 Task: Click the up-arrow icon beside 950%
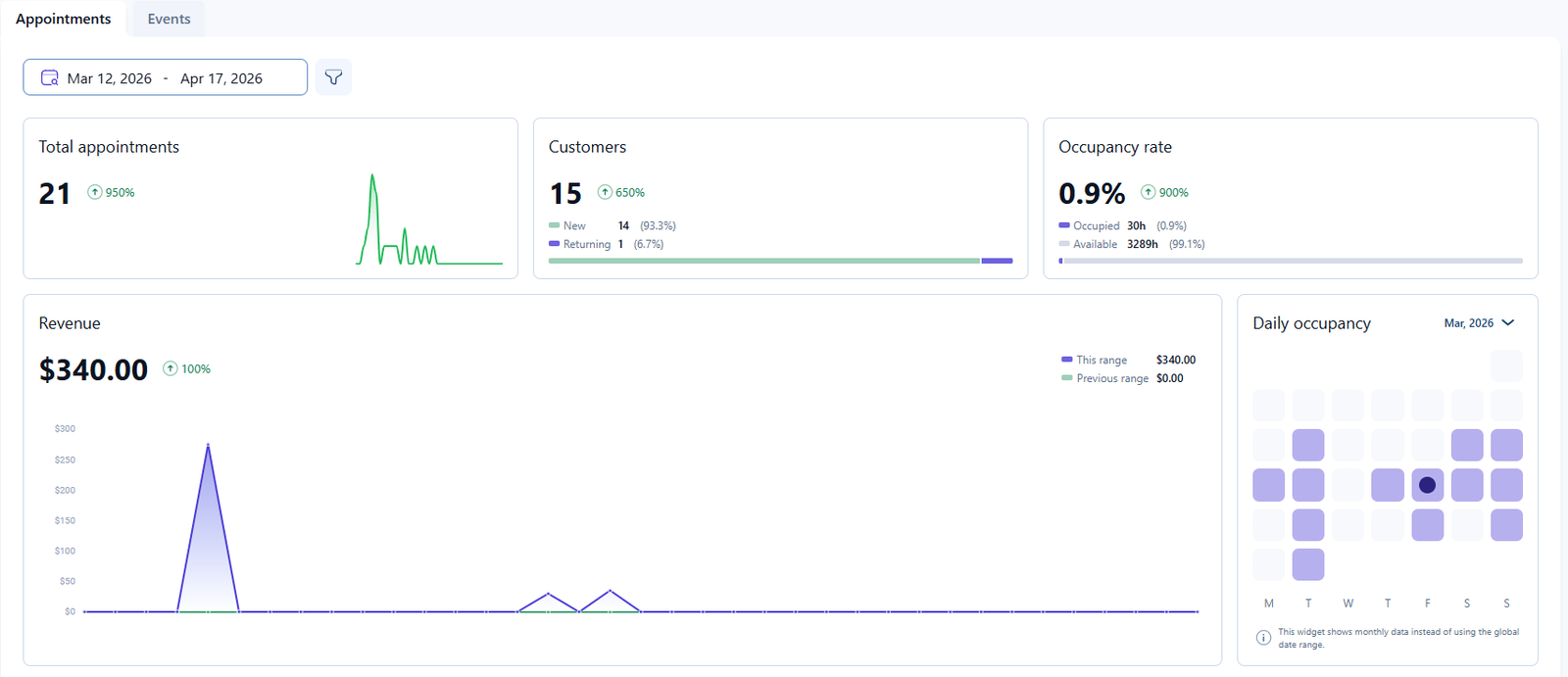(x=95, y=192)
